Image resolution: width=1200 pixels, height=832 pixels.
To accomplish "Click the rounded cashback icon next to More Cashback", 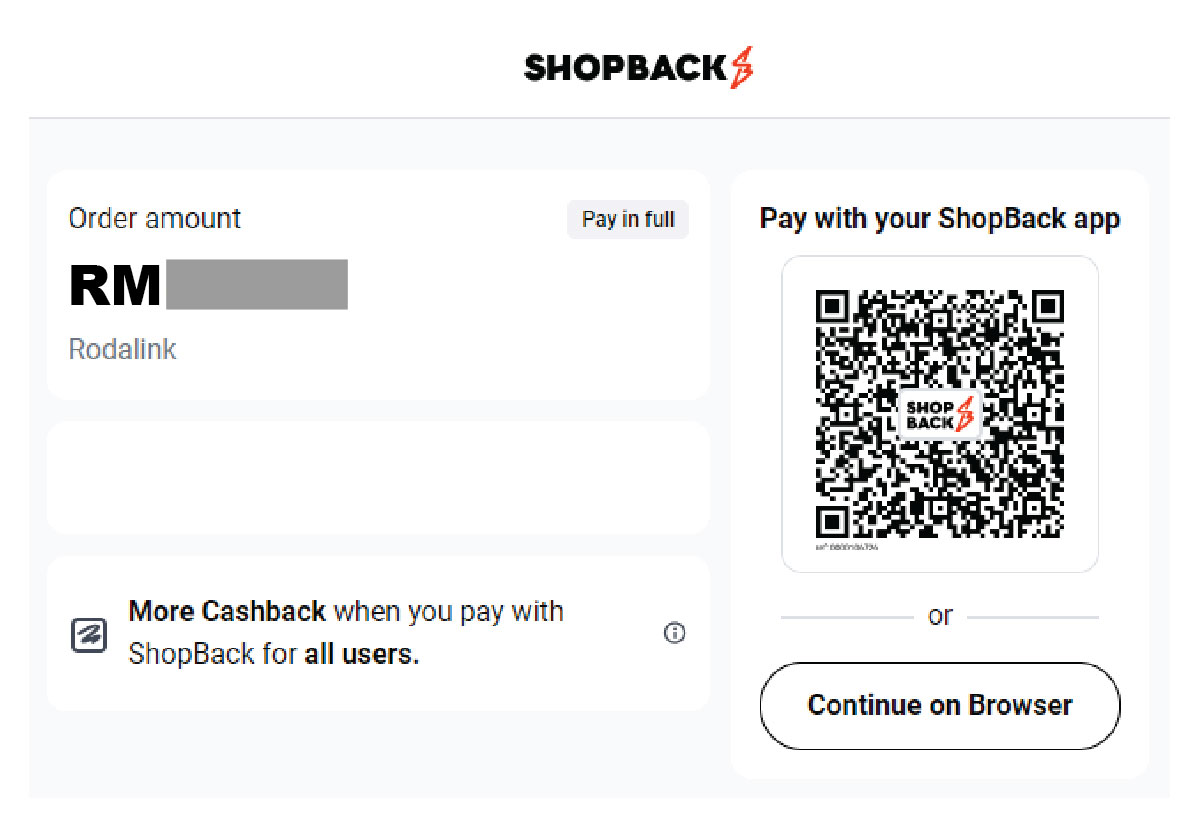I will pos(89,634).
